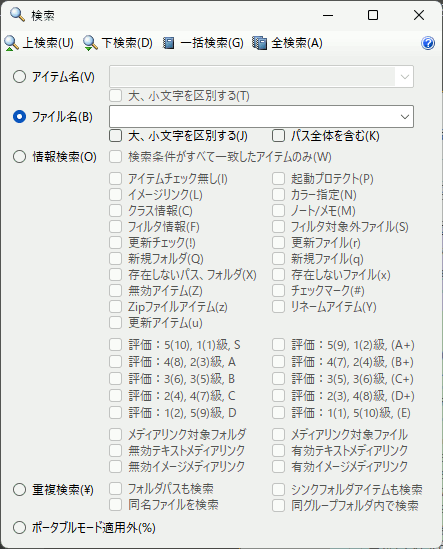Check クラス情報(C) option
This screenshot has height=549, width=443.
tap(116, 211)
